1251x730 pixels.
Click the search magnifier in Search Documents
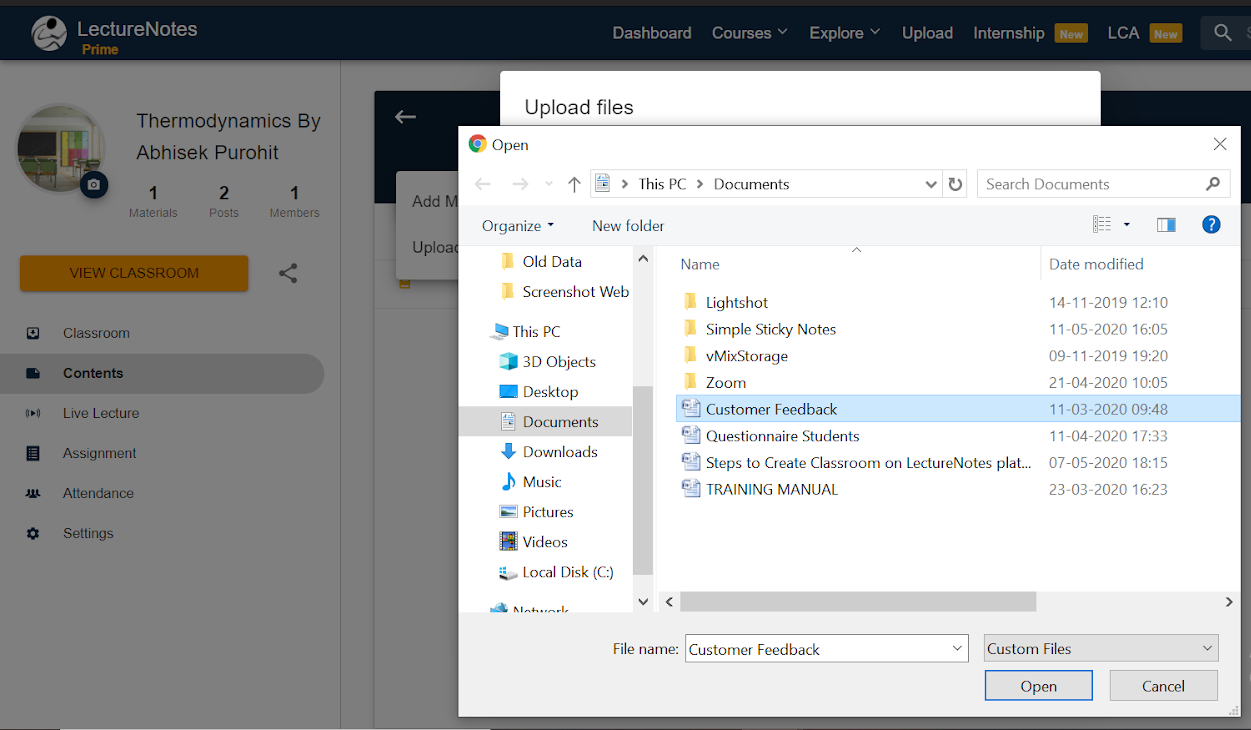(x=1213, y=184)
